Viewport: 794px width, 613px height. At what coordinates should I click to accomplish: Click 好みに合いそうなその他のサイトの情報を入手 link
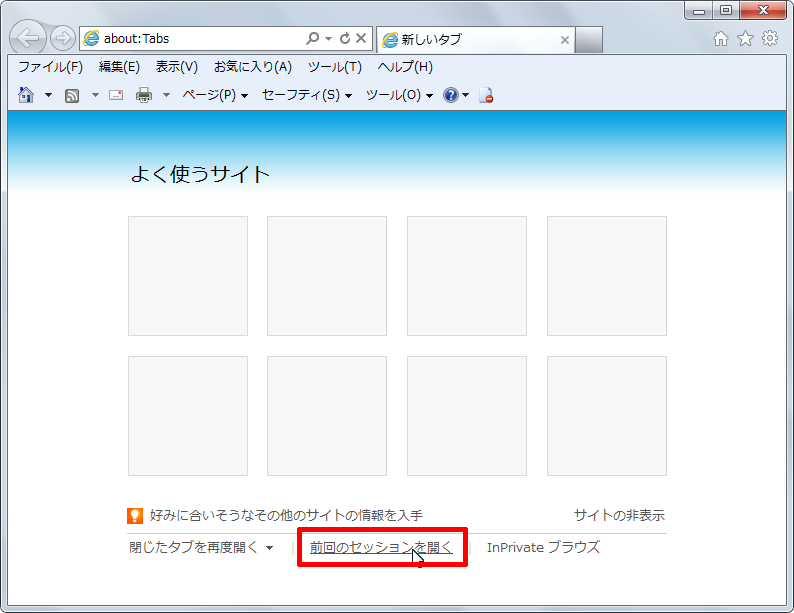click(x=286, y=515)
